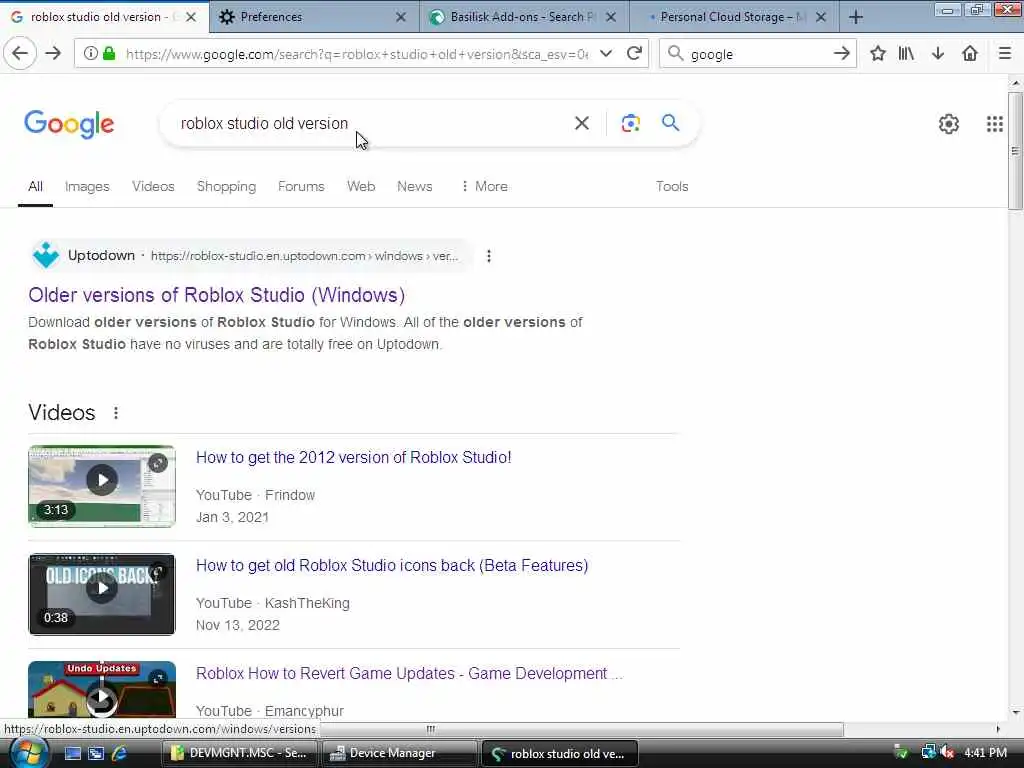Open the search Tools options
This screenshot has height=768, width=1024.
tap(672, 186)
